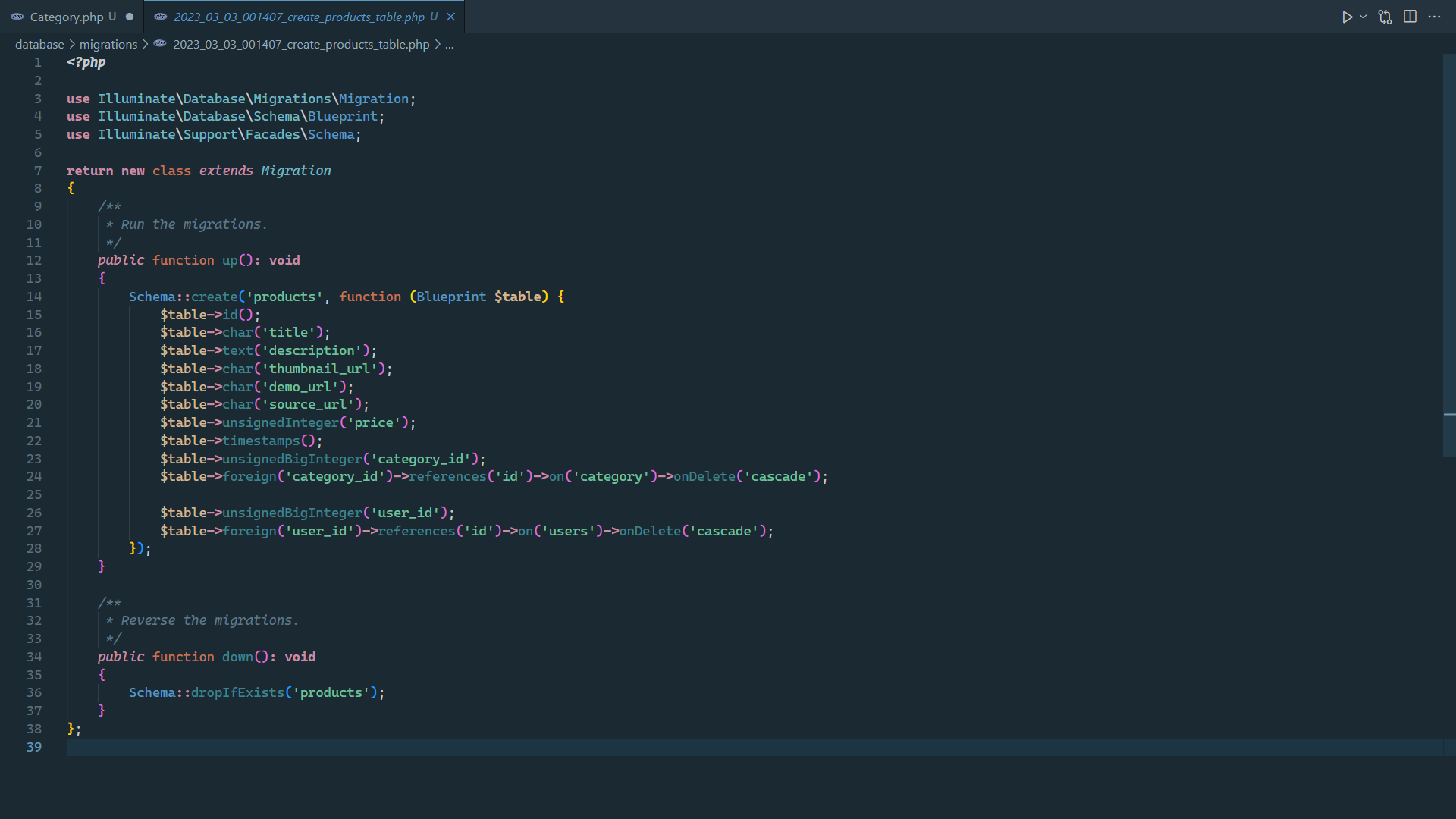The width and height of the screenshot is (1456, 819).
Task: Click 'extends' keyword on class line
Action: tap(226, 171)
